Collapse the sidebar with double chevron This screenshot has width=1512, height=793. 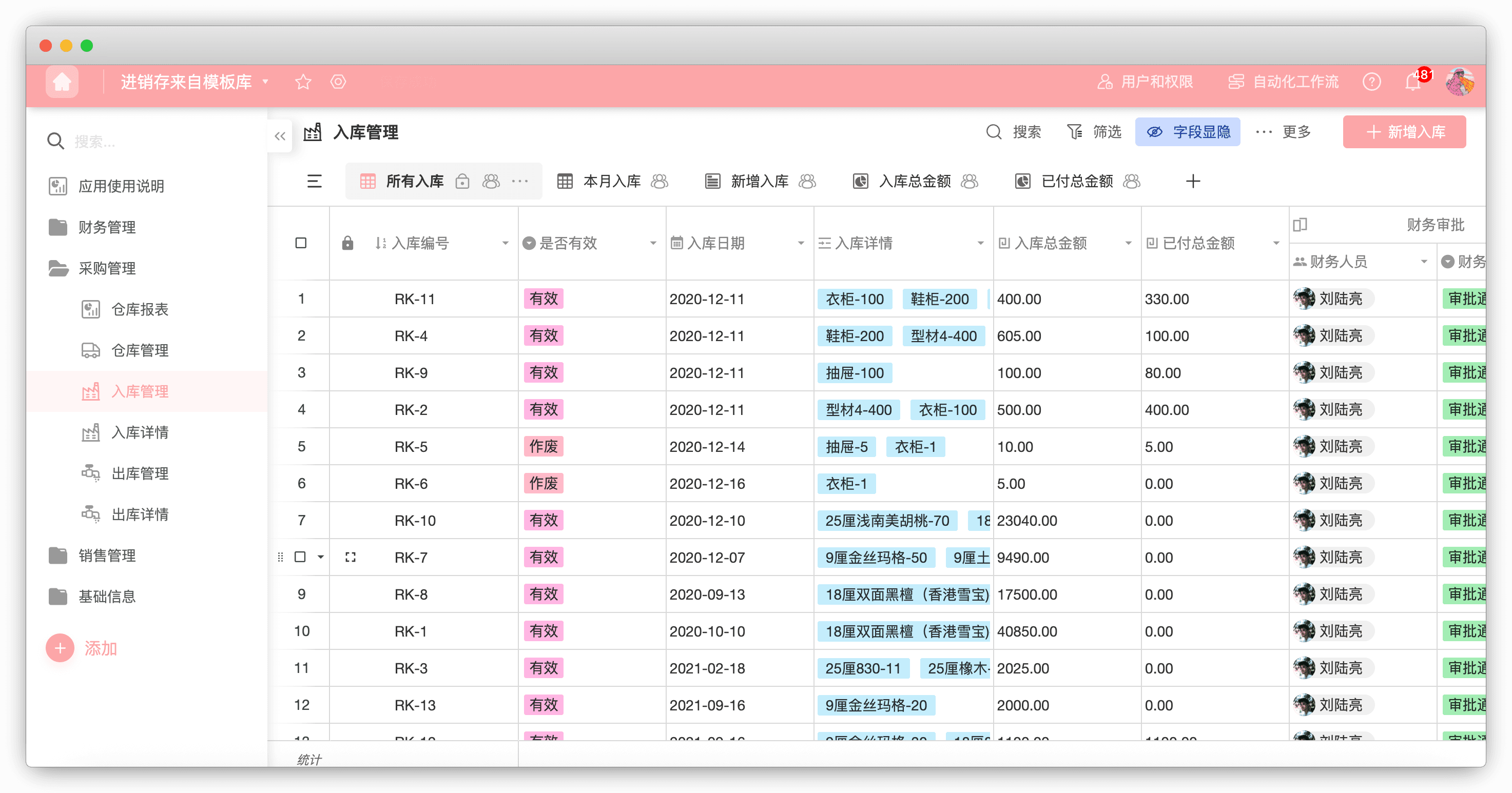[x=280, y=136]
